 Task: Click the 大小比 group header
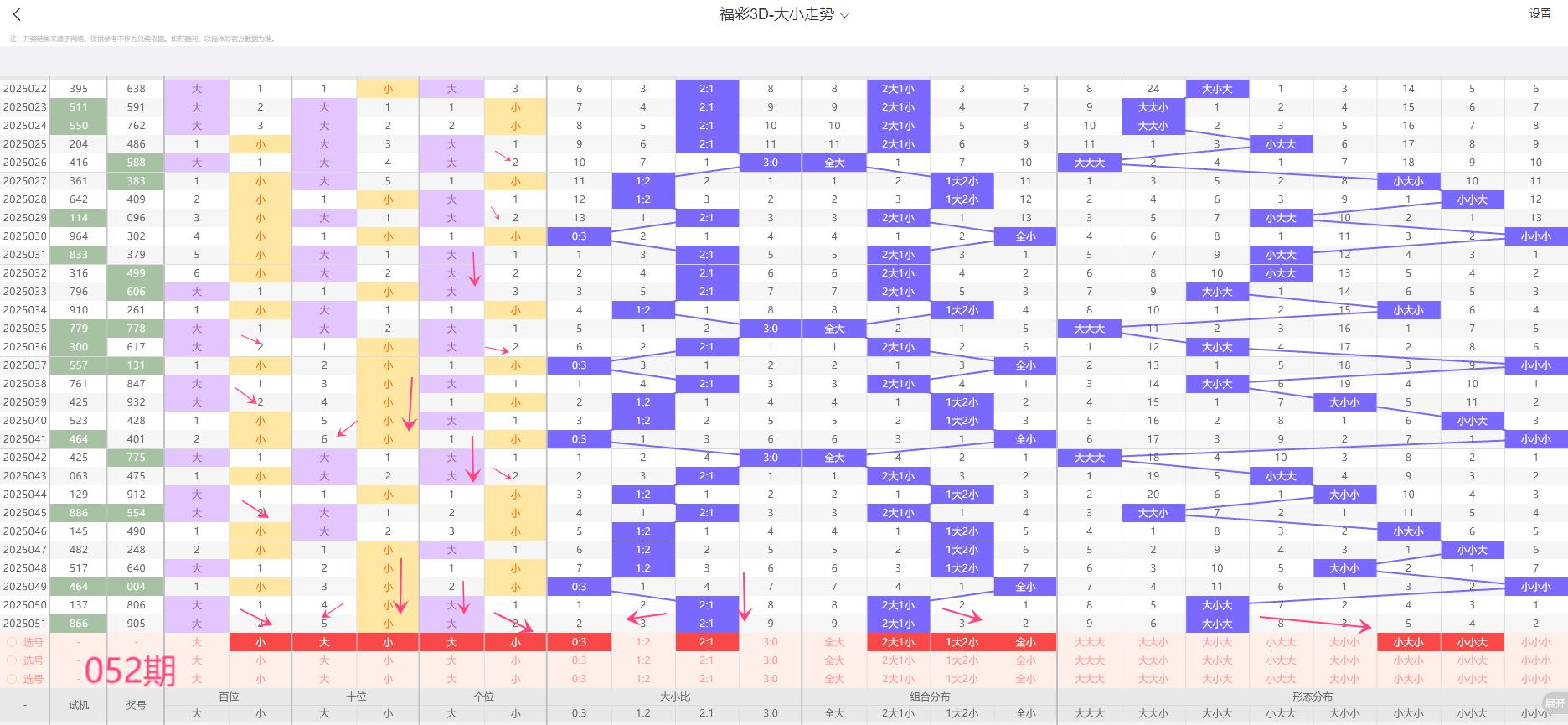(674, 697)
